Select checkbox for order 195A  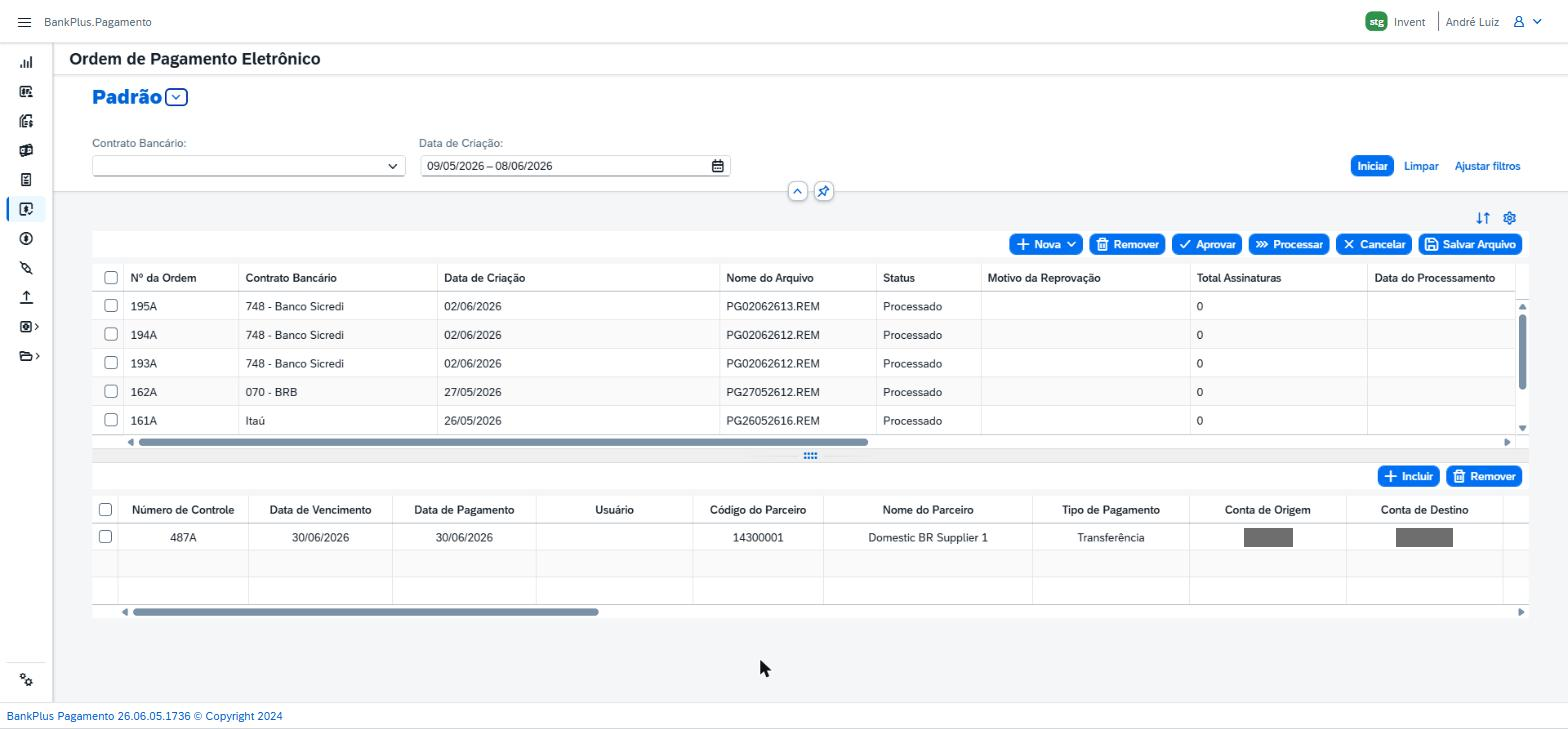click(111, 306)
